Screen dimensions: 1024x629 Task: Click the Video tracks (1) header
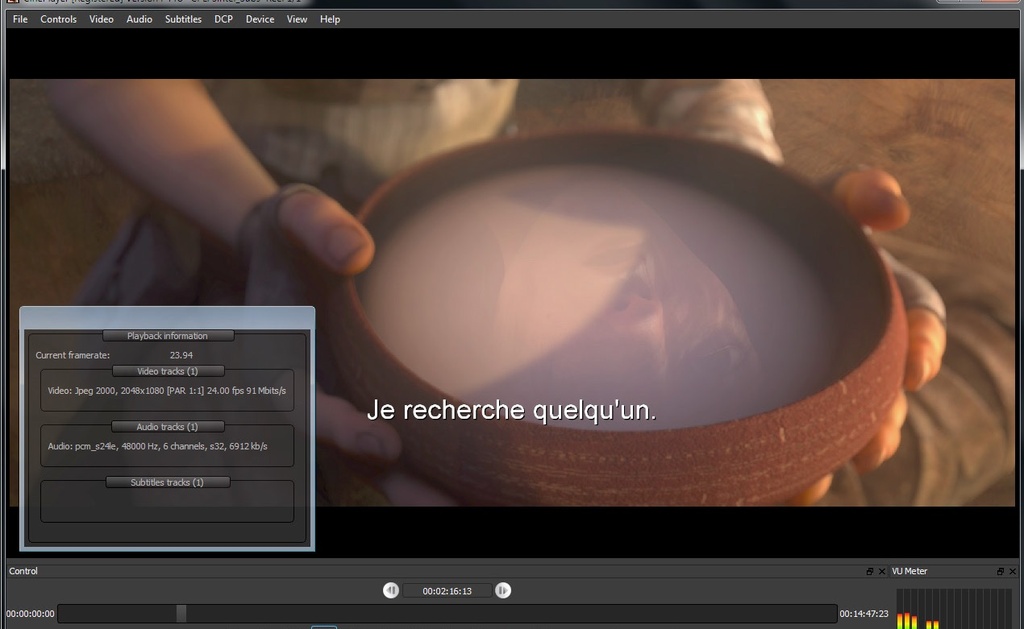[168, 371]
